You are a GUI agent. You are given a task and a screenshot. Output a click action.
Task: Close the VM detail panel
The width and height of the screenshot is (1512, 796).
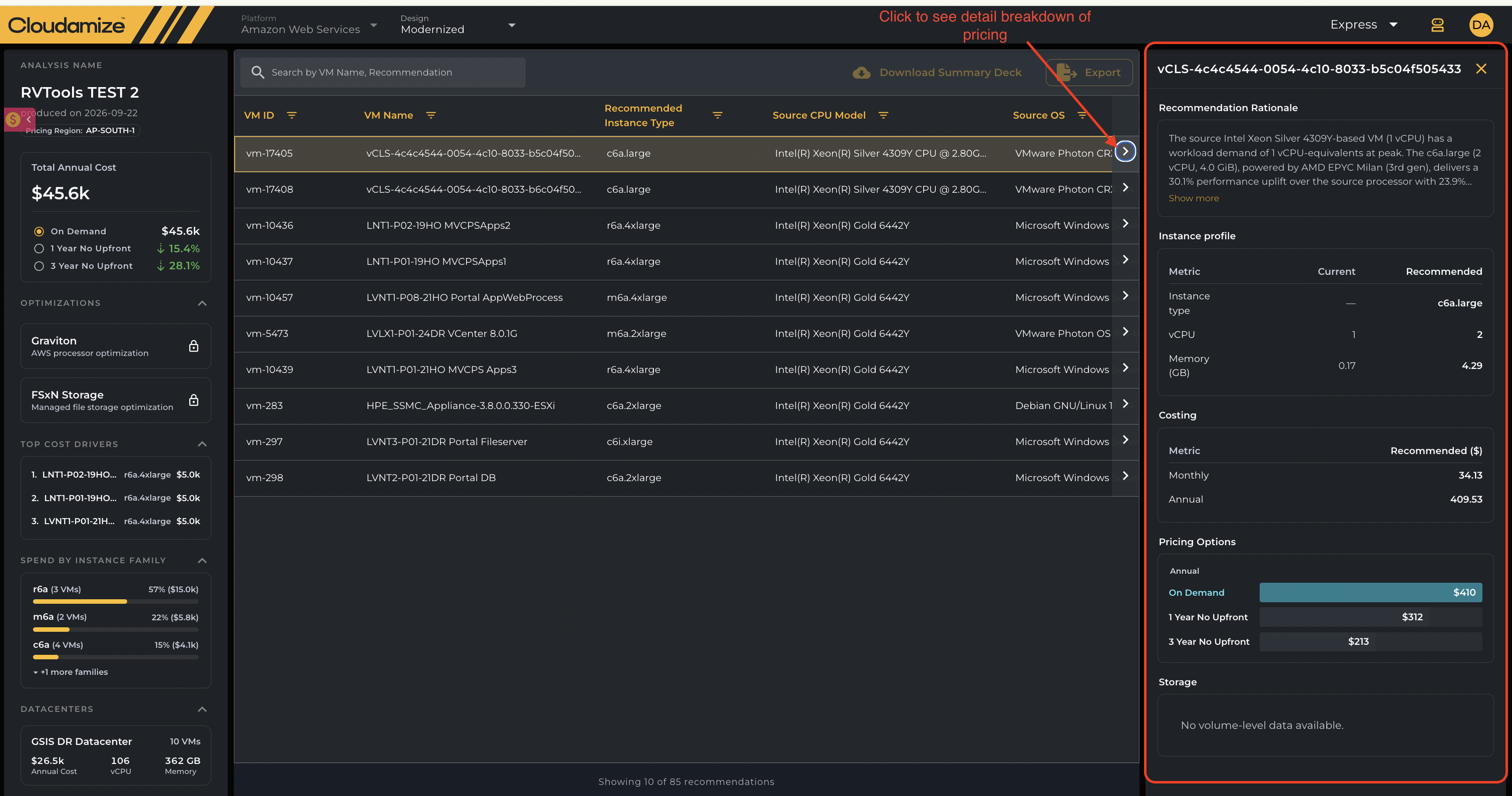point(1481,69)
